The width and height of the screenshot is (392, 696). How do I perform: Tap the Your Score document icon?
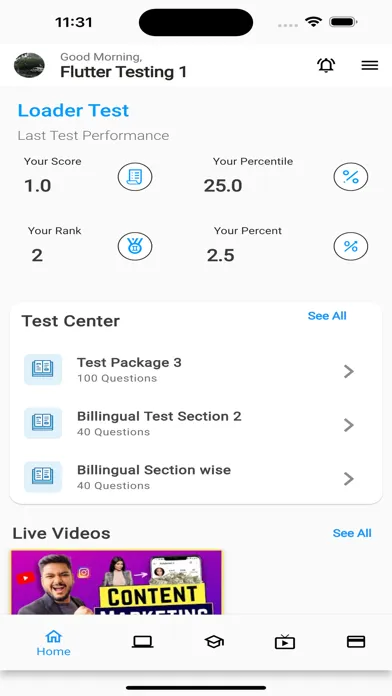[x=135, y=177]
